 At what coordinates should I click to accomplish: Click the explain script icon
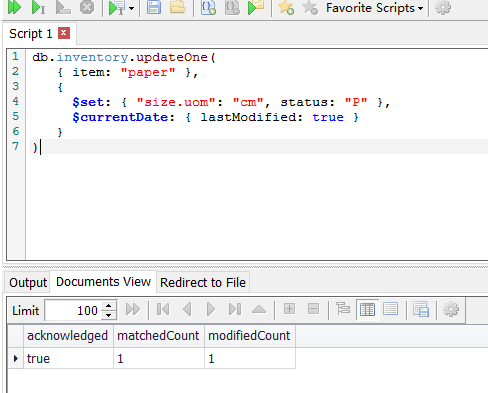tap(63, 7)
